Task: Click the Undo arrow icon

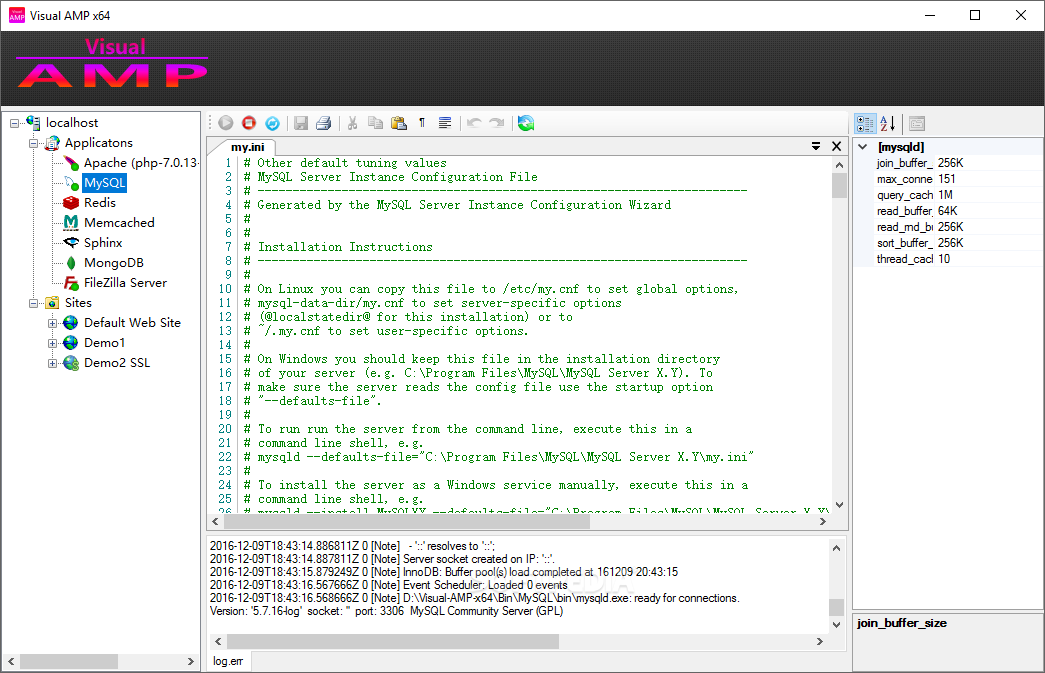Action: (474, 123)
